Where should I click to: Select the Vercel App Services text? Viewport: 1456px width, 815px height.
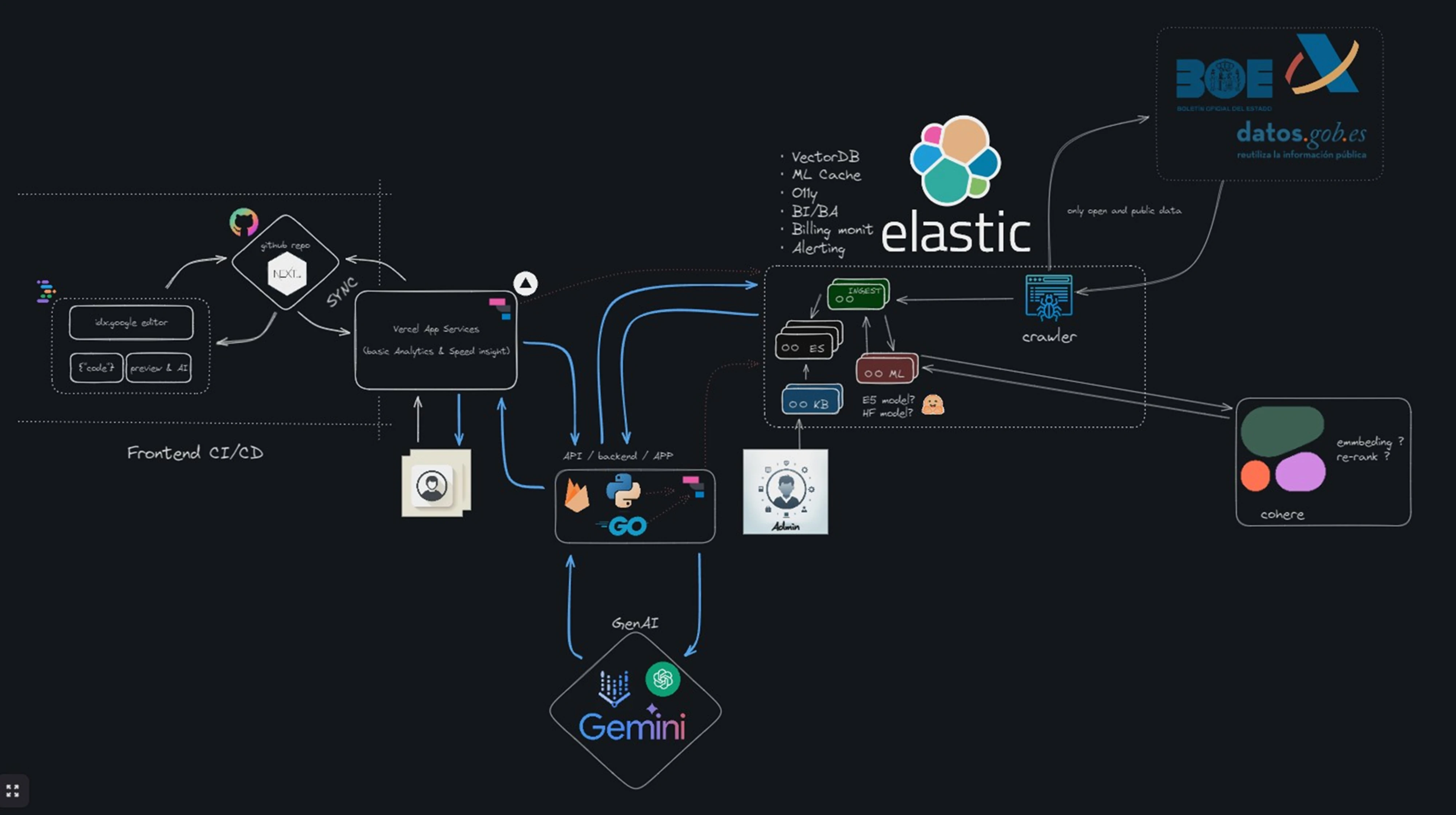tap(436, 329)
